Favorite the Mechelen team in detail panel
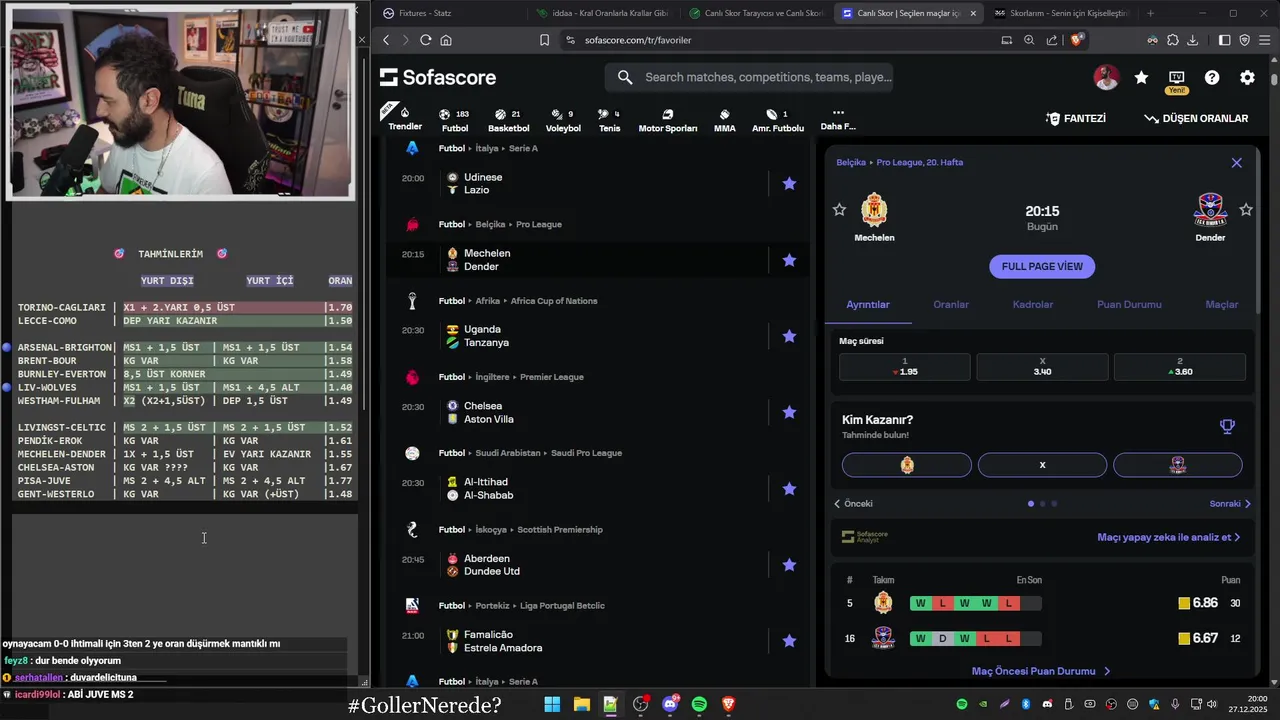The width and height of the screenshot is (1280, 720). click(x=839, y=209)
